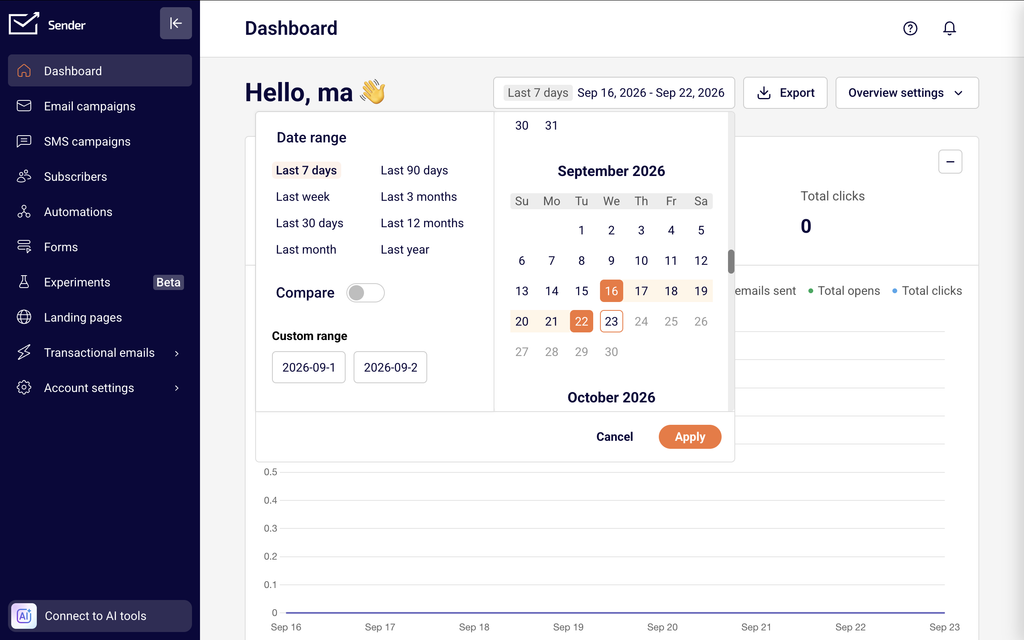This screenshot has width=1024, height=640.
Task: Select the Last 90 days preset
Action: (x=414, y=170)
